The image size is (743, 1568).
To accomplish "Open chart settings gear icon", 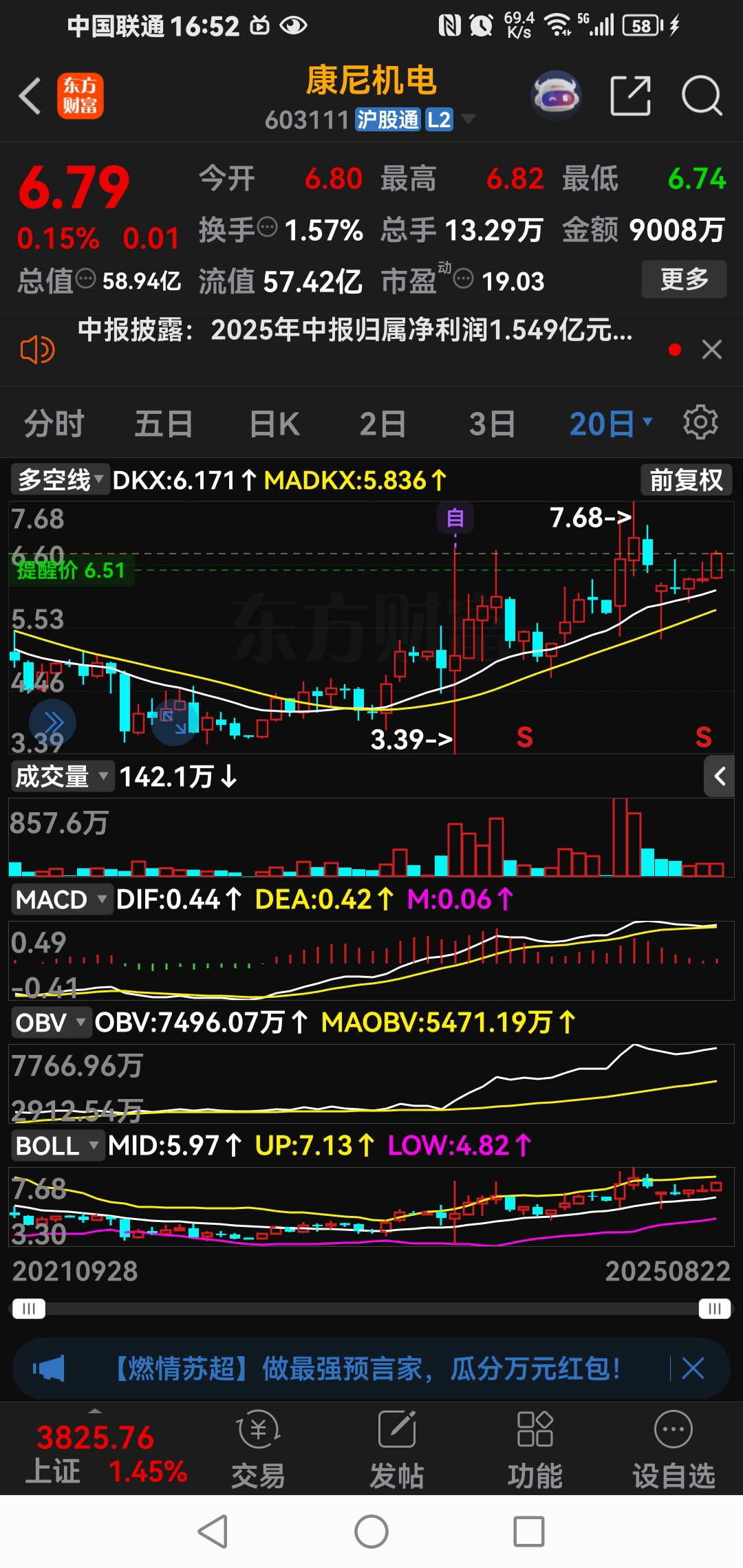I will click(700, 422).
